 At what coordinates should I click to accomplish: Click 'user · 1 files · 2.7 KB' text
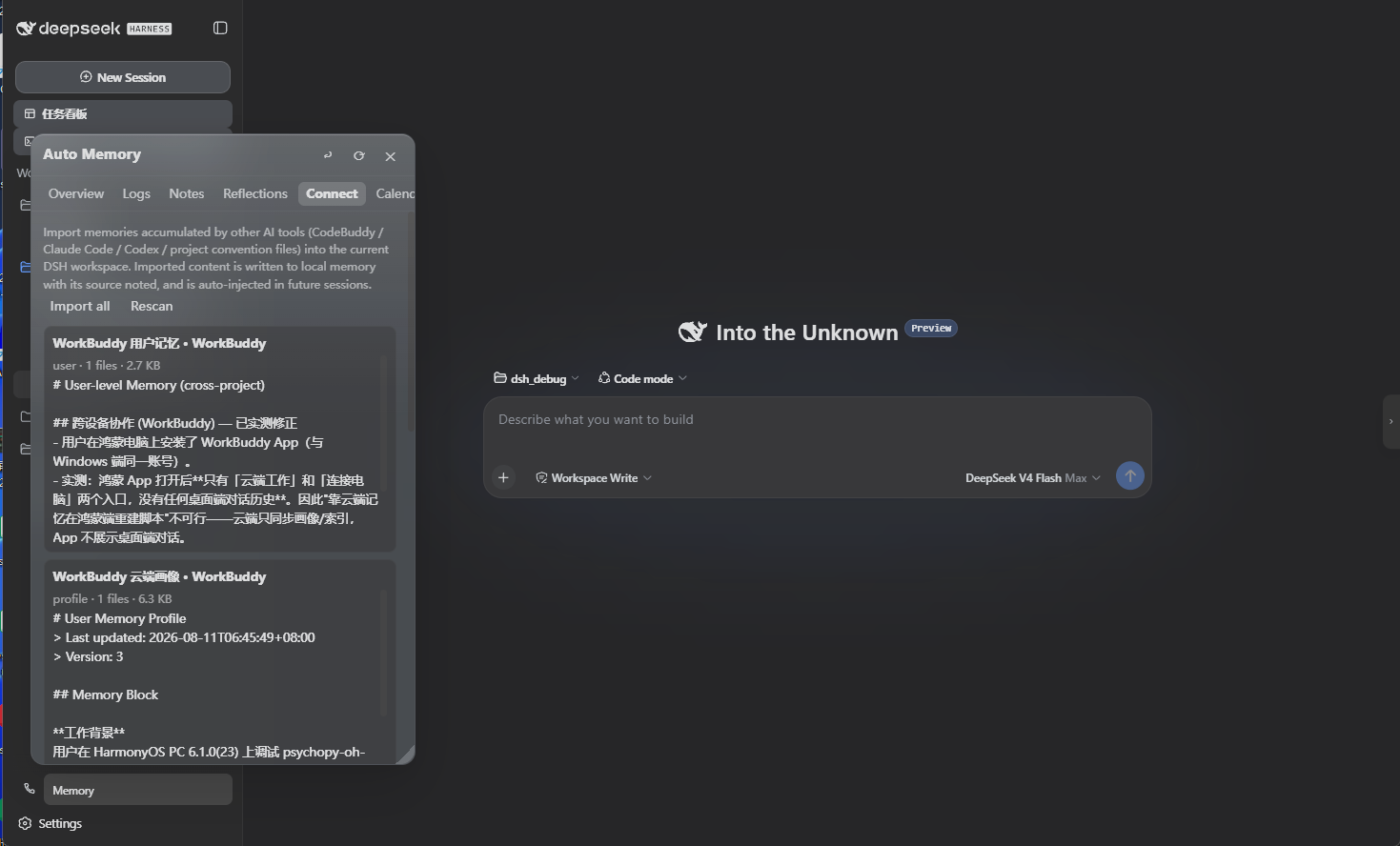coord(107,365)
